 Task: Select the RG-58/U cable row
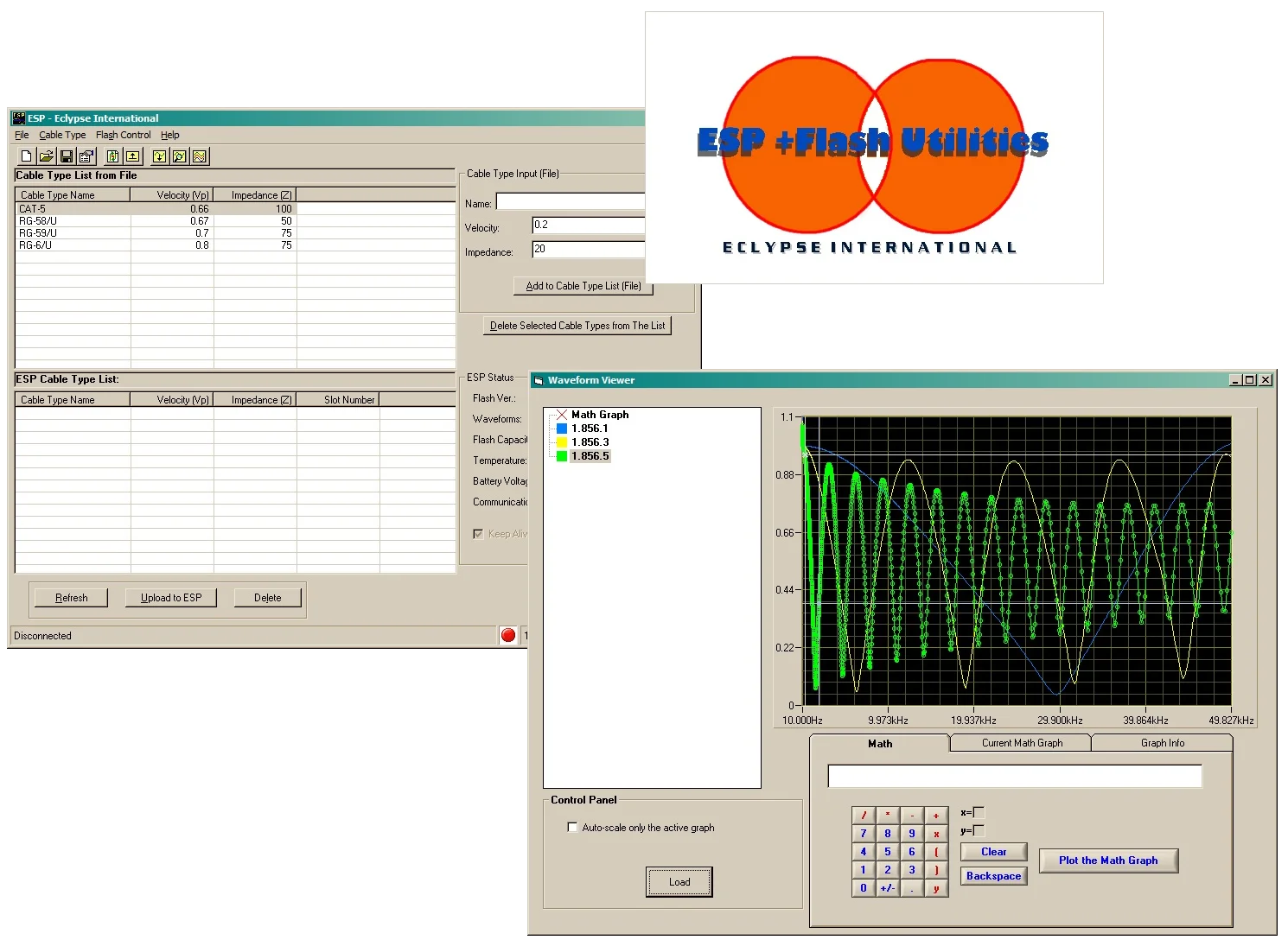pos(235,221)
